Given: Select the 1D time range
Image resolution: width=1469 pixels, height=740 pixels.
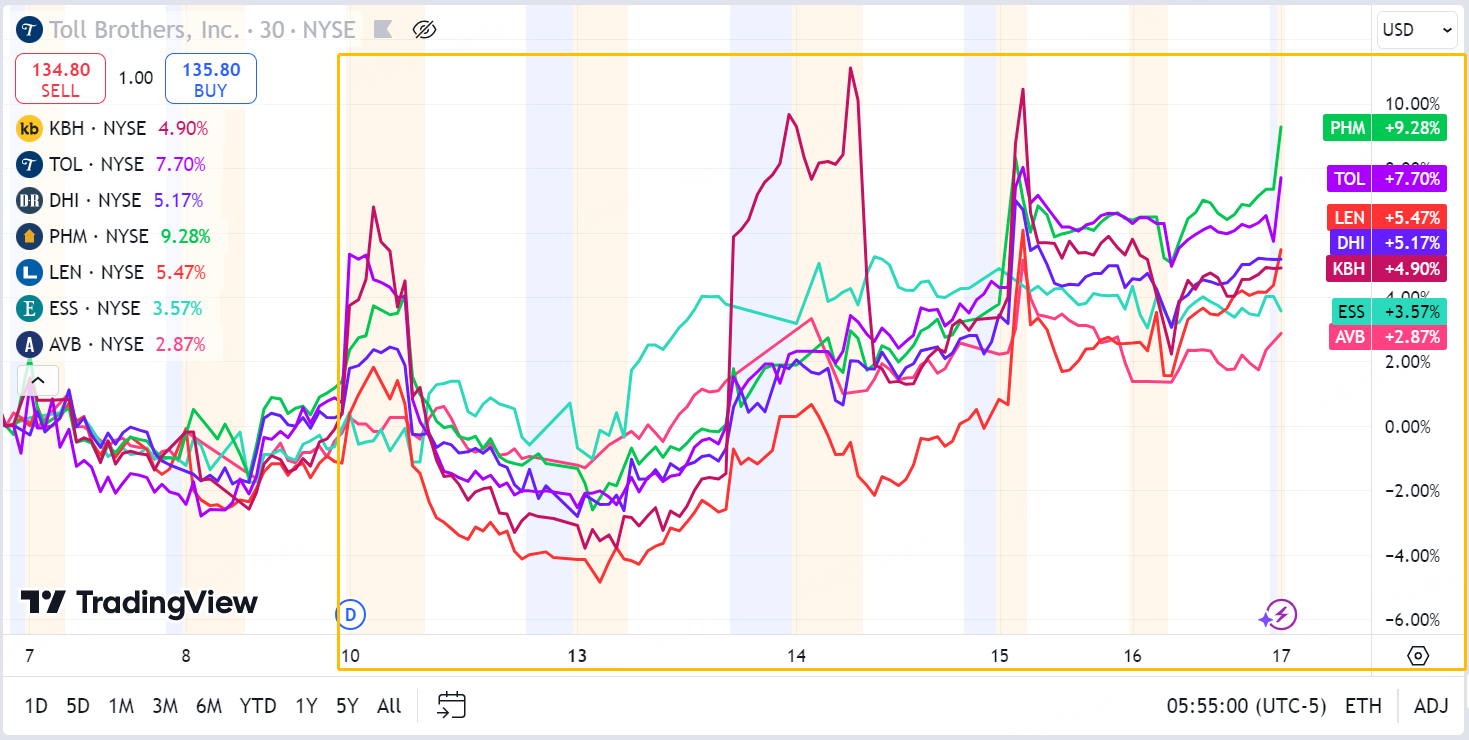Looking at the screenshot, I should click(x=36, y=706).
